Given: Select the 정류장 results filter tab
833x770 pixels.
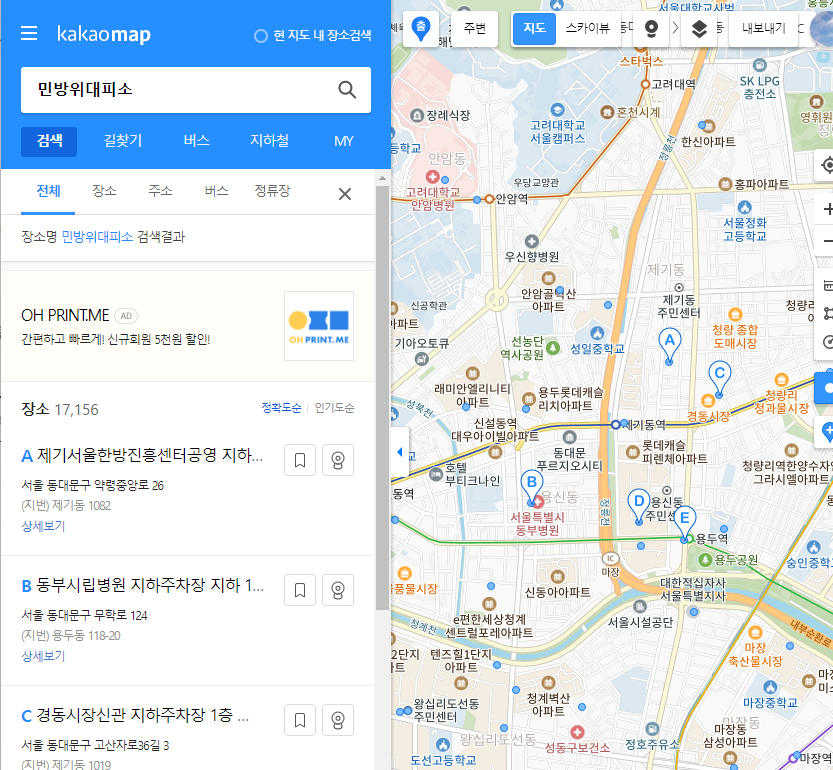Looking at the screenshot, I should pos(273,191).
